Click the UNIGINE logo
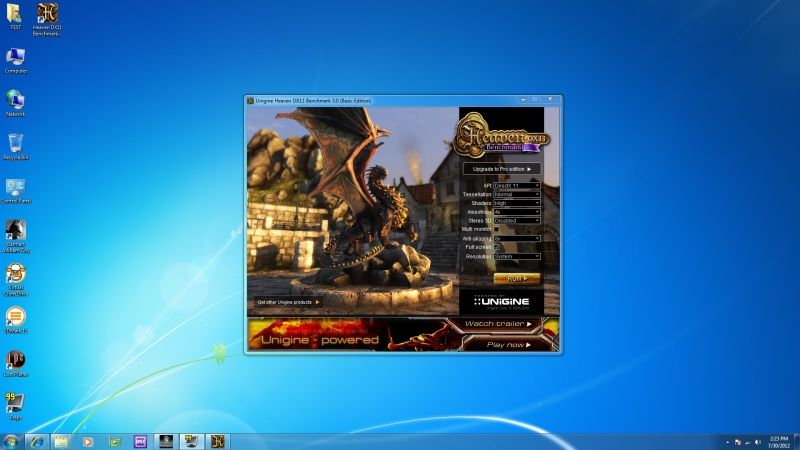The height and width of the screenshot is (450, 800). click(x=502, y=302)
